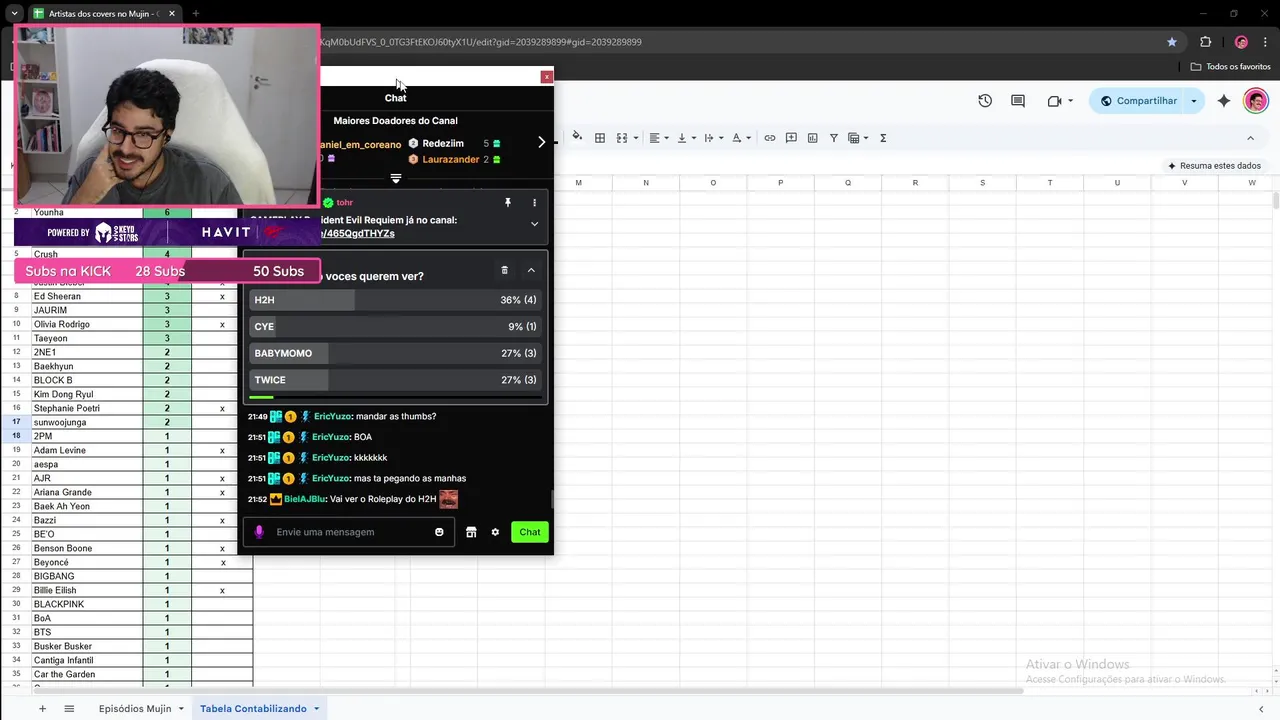Click the chat message input field

[x=350, y=532]
